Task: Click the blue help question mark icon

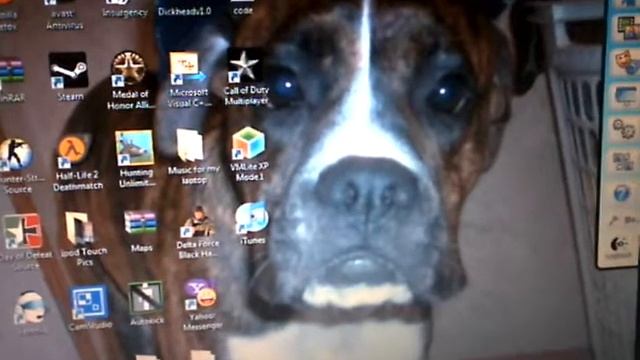Action: pyautogui.click(x=622, y=193)
